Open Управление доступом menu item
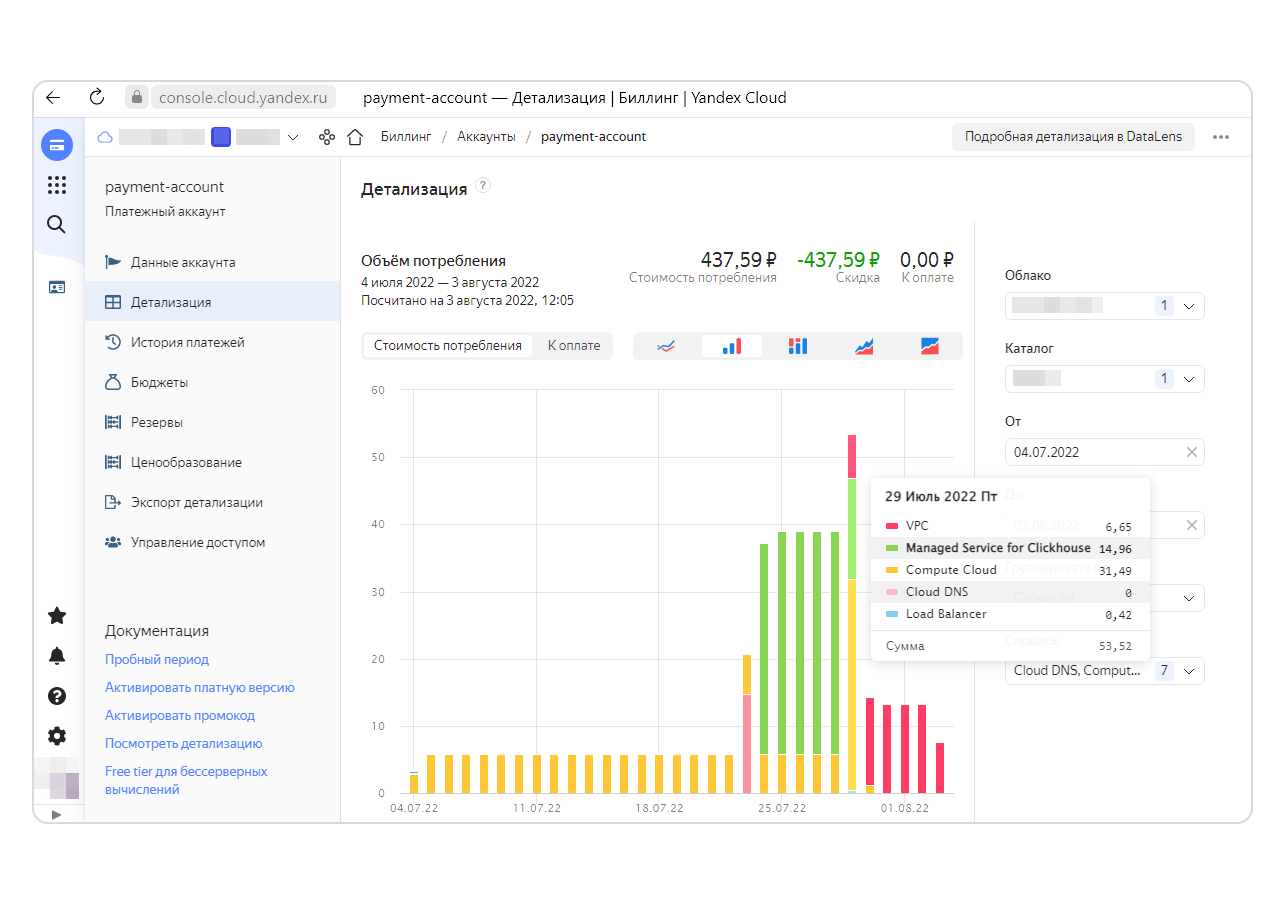 [212, 542]
